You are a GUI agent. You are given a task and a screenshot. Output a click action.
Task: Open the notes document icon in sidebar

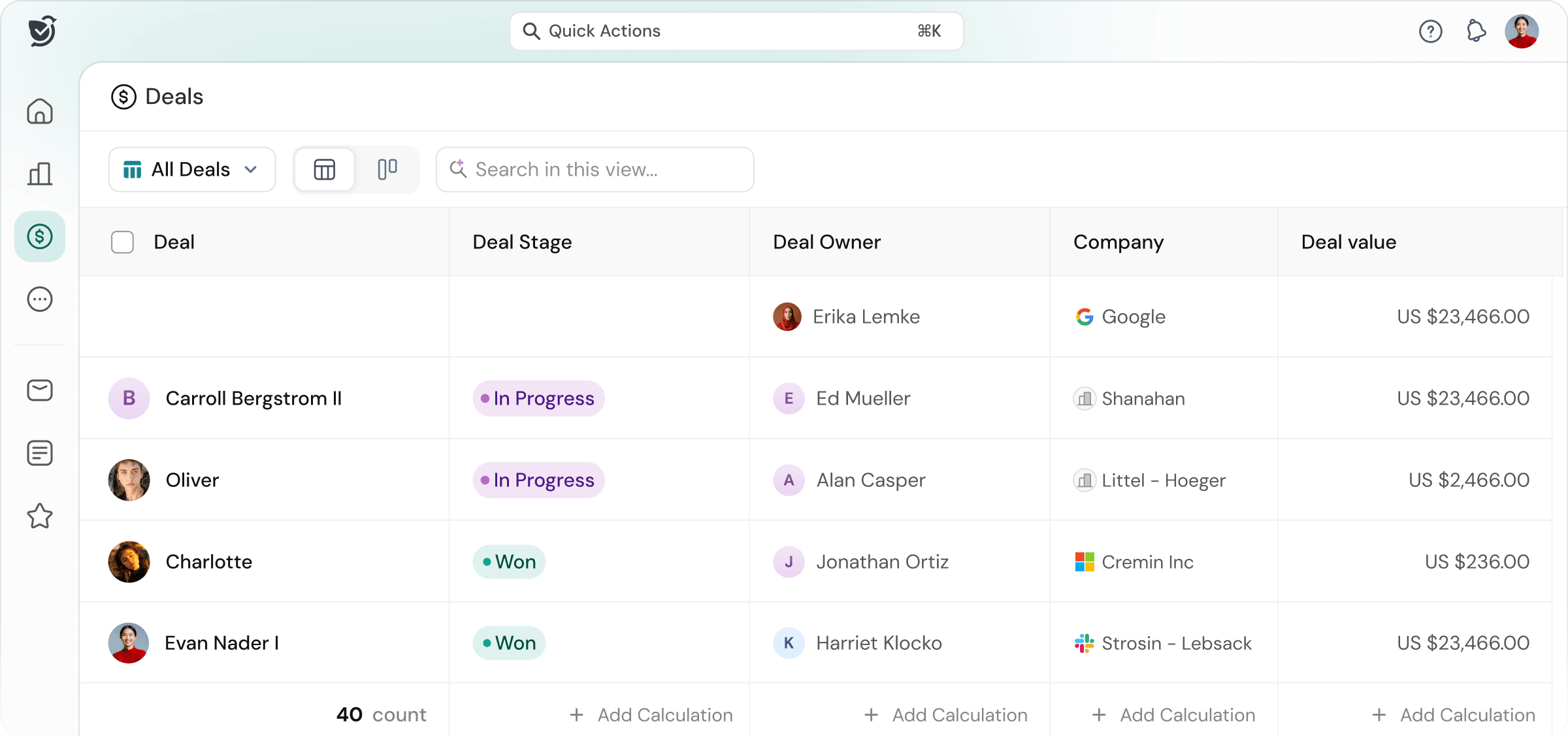tap(40, 453)
